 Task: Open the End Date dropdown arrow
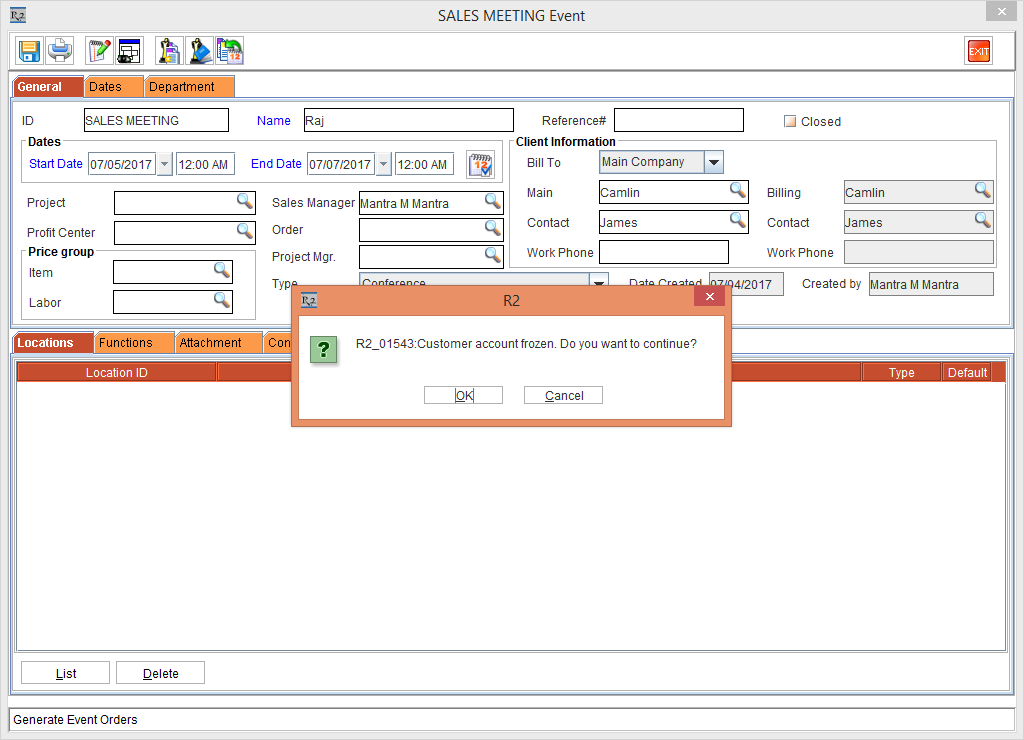coord(383,164)
